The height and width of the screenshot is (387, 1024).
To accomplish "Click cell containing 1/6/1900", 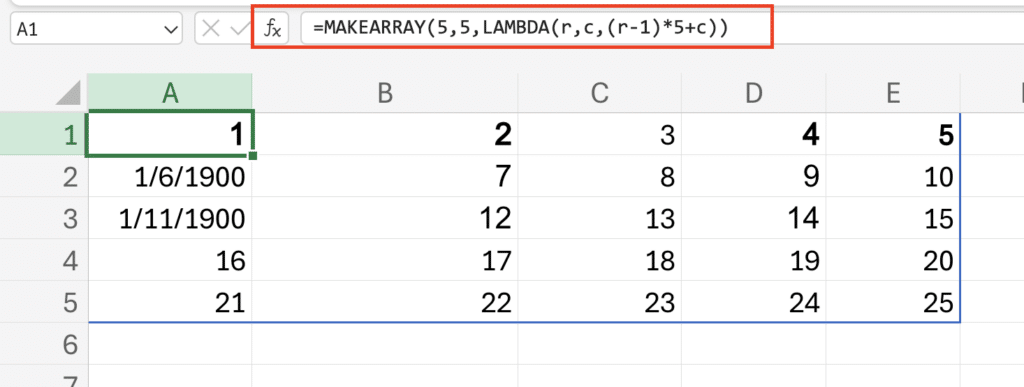I will [x=170, y=176].
